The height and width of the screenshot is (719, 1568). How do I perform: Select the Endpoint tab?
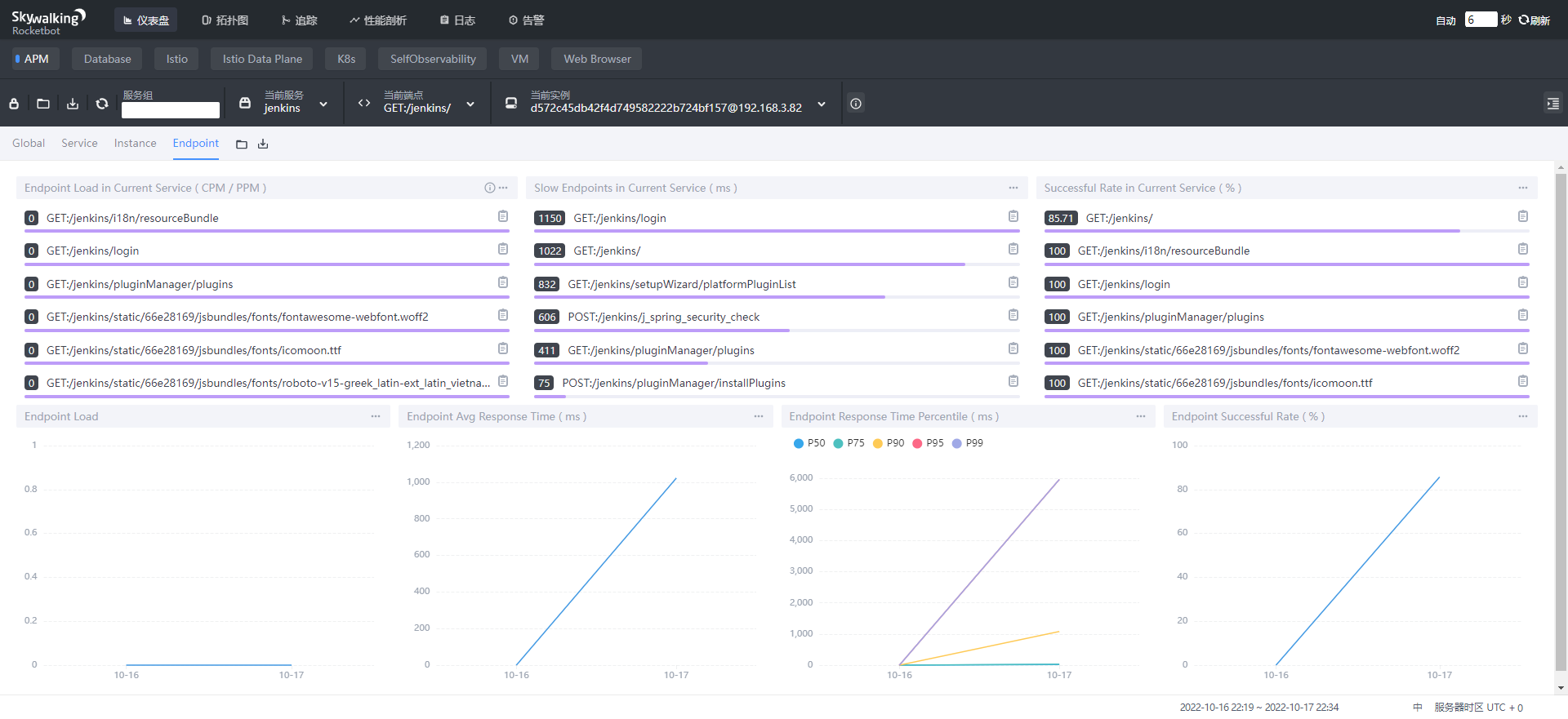(195, 143)
